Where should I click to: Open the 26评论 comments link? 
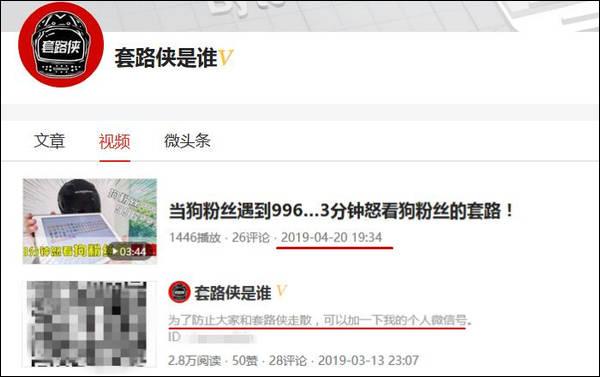pos(251,237)
